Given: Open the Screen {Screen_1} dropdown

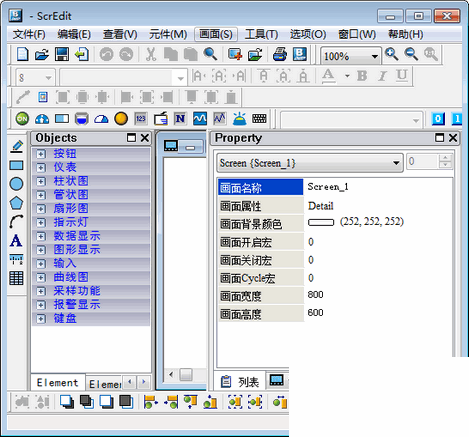Looking at the screenshot, I should (x=396, y=163).
